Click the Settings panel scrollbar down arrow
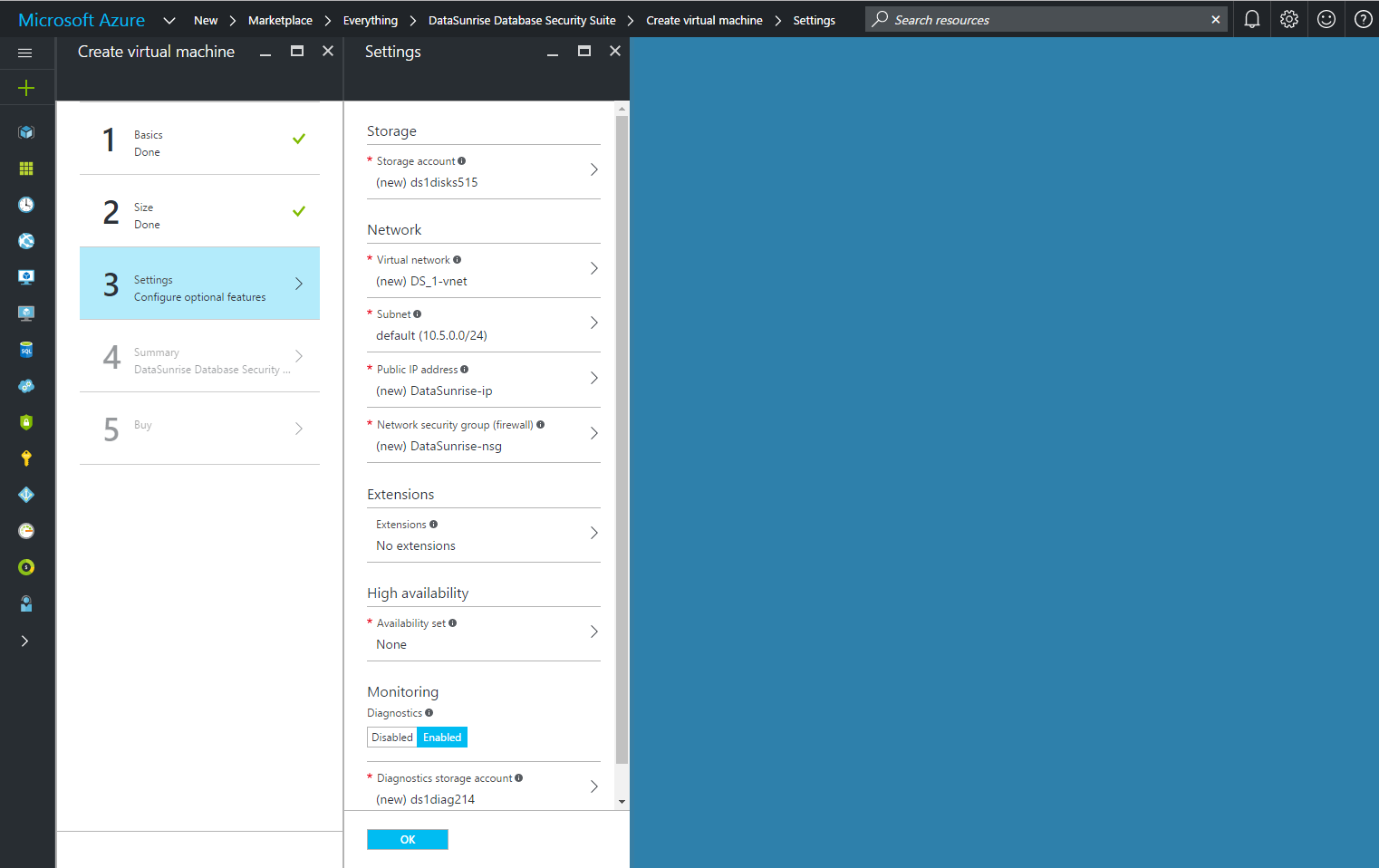The width and height of the screenshot is (1379, 868). (622, 802)
